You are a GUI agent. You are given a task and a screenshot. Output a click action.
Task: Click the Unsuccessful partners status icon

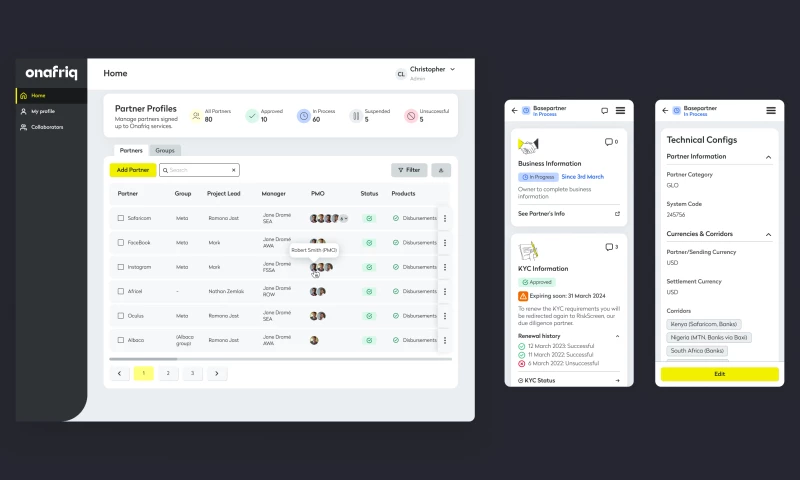click(410, 116)
